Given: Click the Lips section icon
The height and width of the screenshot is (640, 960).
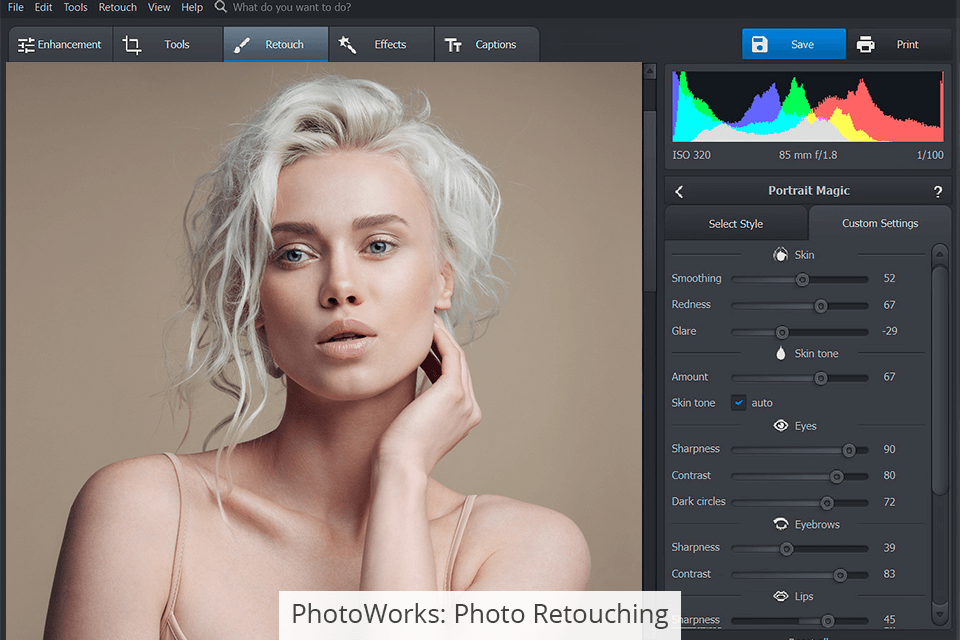Looking at the screenshot, I should tap(781, 596).
